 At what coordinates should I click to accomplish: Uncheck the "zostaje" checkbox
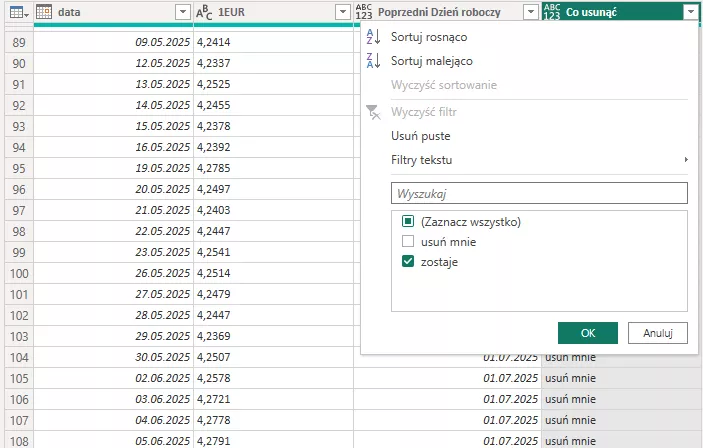click(408, 262)
